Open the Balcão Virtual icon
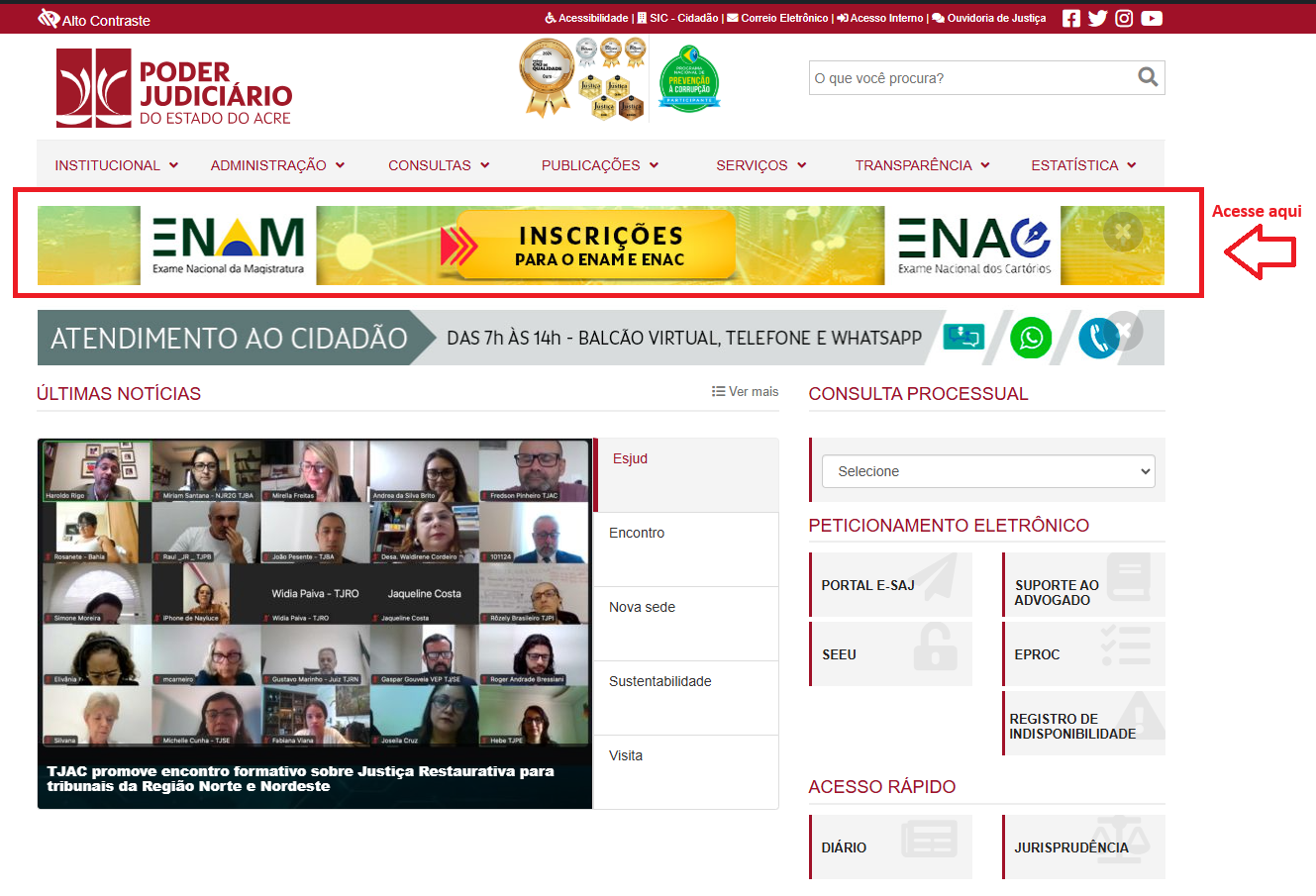Image resolution: width=1316 pixels, height=896 pixels. point(963,338)
